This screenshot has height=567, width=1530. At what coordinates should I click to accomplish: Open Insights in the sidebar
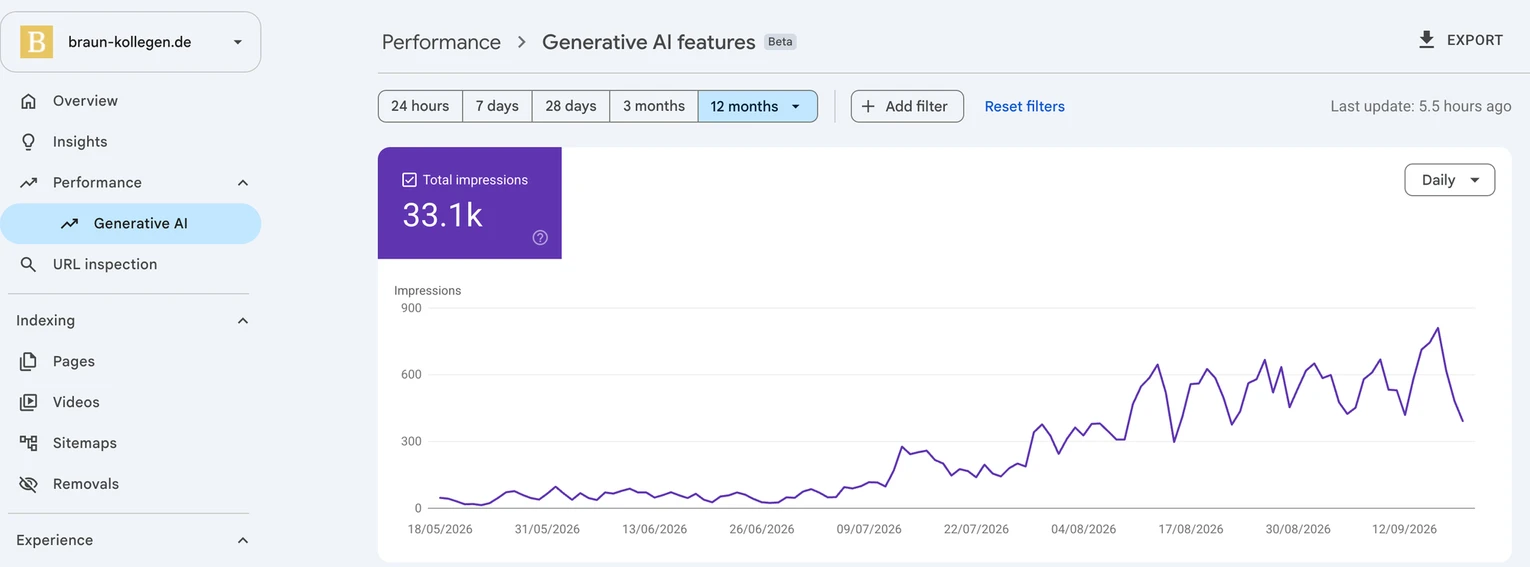click(130, 142)
